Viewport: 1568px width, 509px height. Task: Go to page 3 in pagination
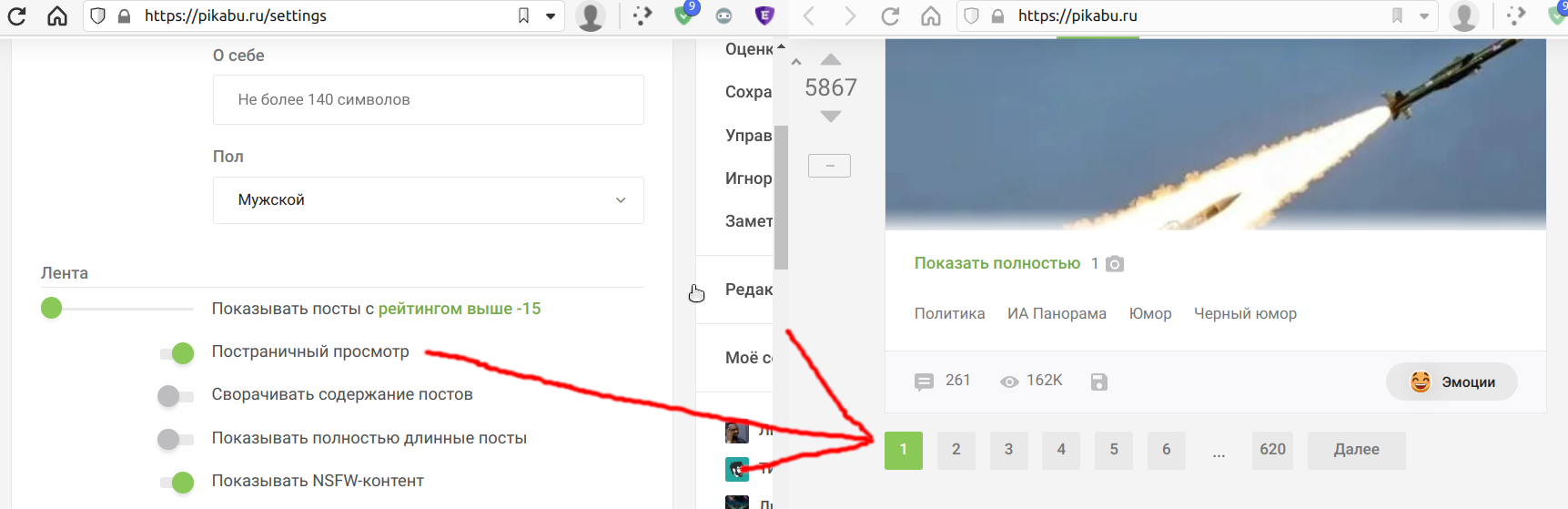click(x=1008, y=451)
